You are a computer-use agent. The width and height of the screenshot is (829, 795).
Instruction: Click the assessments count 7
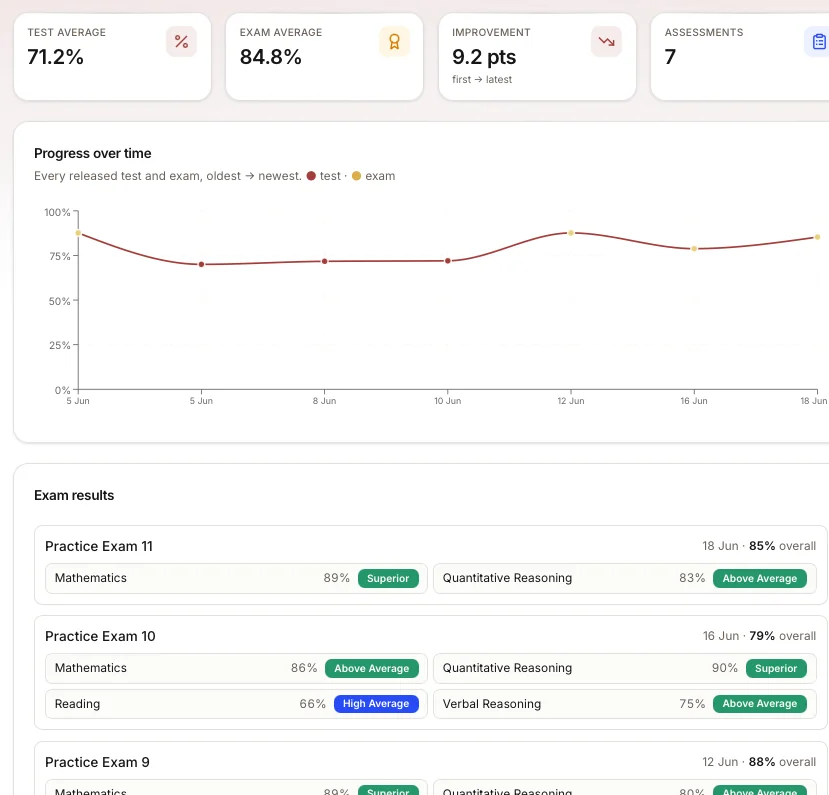click(670, 57)
